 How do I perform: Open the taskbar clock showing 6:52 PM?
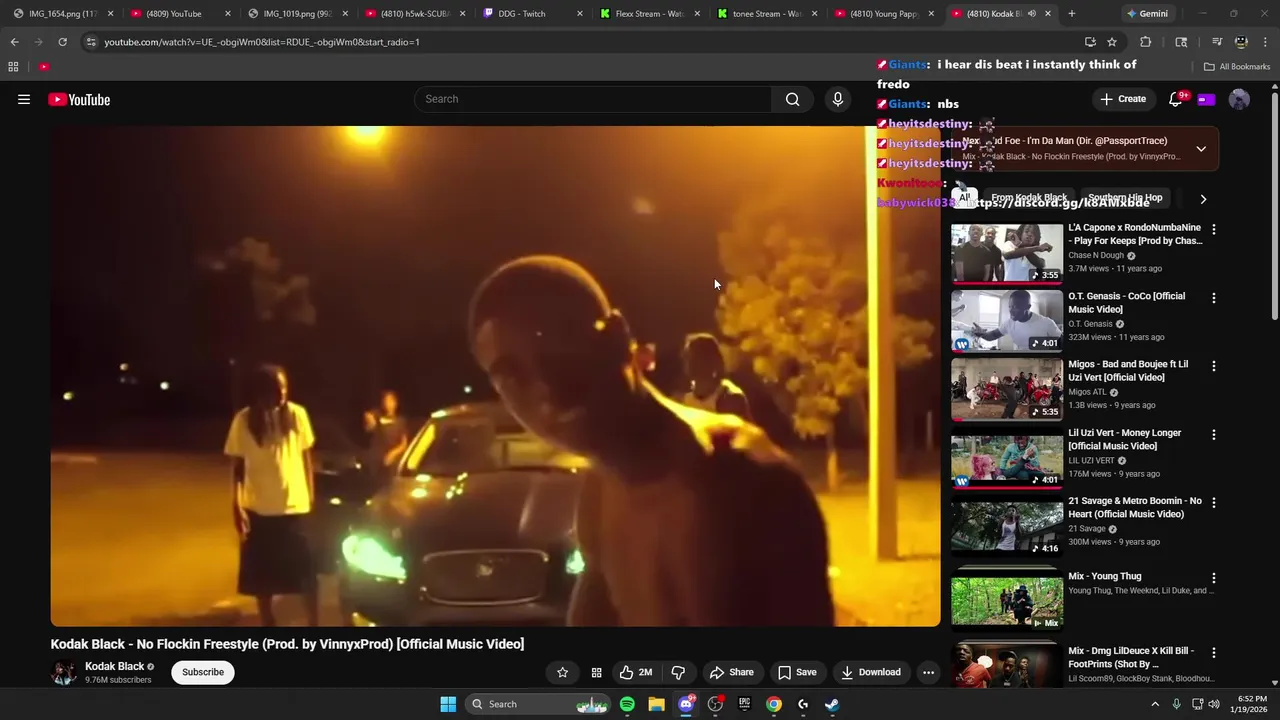pos(1252,704)
